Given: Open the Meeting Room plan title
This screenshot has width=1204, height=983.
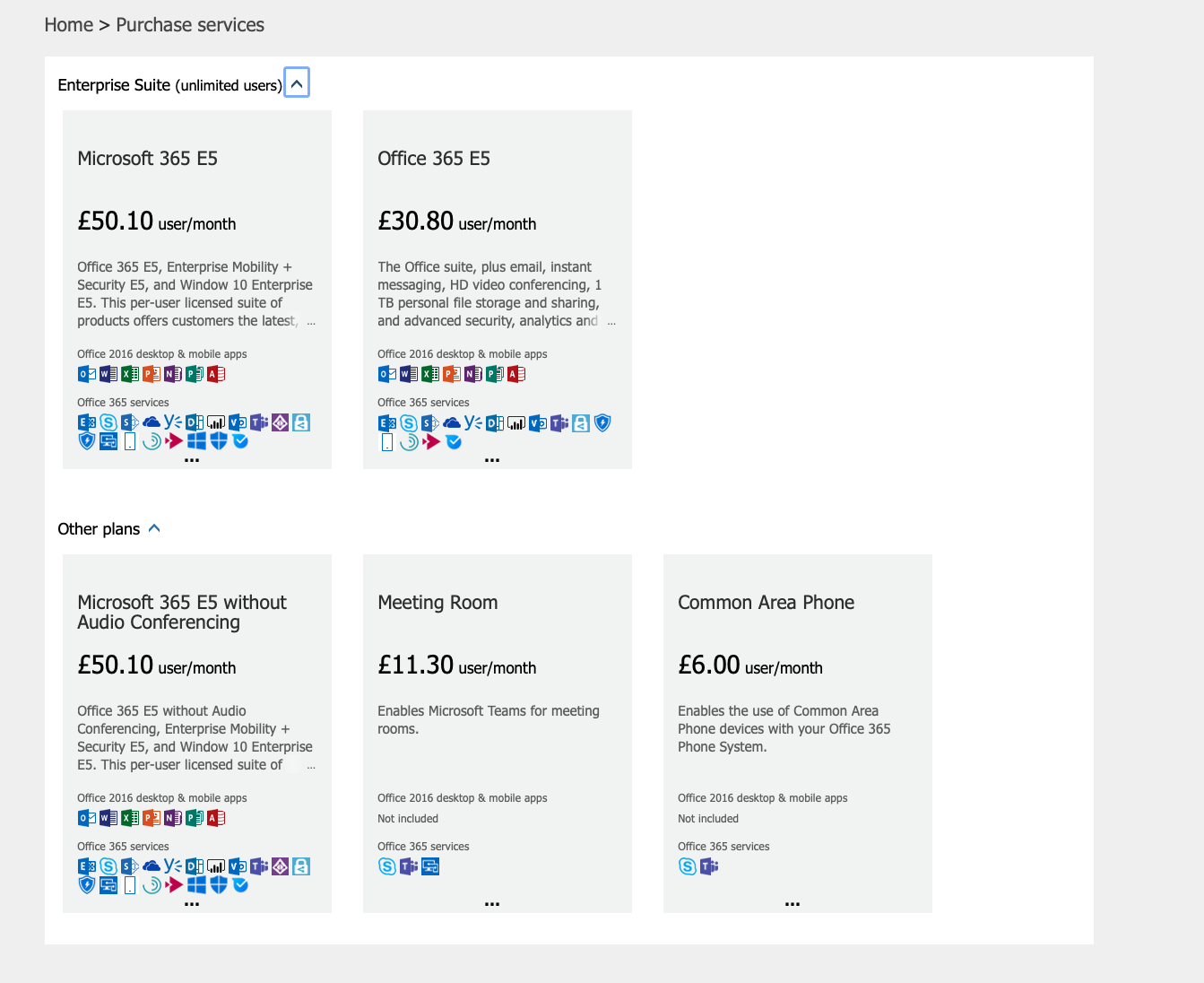Looking at the screenshot, I should [437, 603].
